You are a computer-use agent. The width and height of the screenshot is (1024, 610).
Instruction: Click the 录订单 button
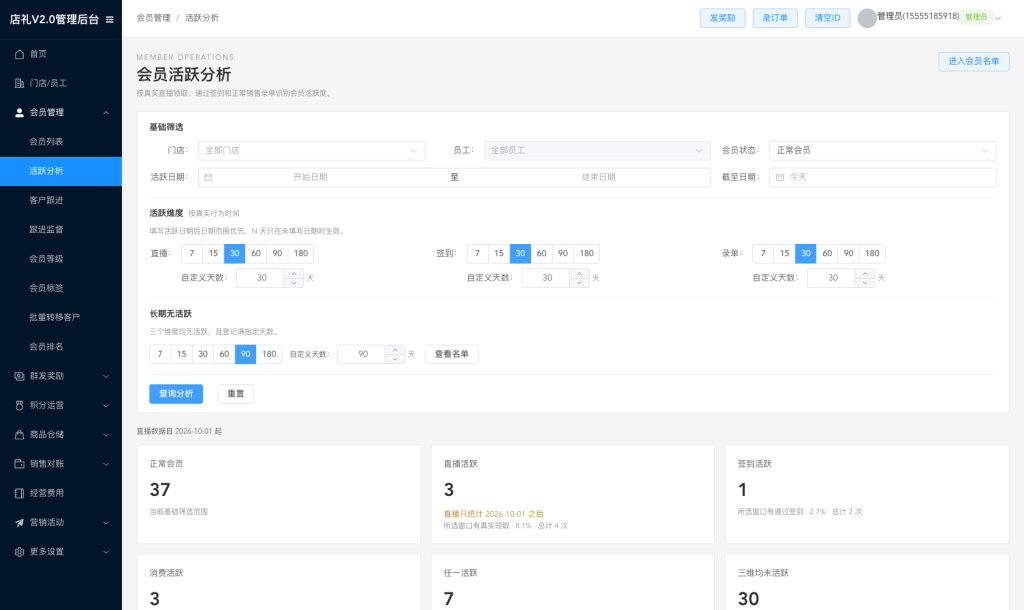click(775, 18)
